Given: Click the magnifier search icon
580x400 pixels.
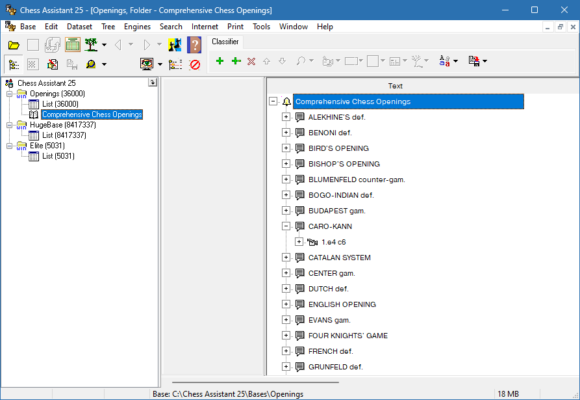Looking at the screenshot, I should tap(91, 65).
